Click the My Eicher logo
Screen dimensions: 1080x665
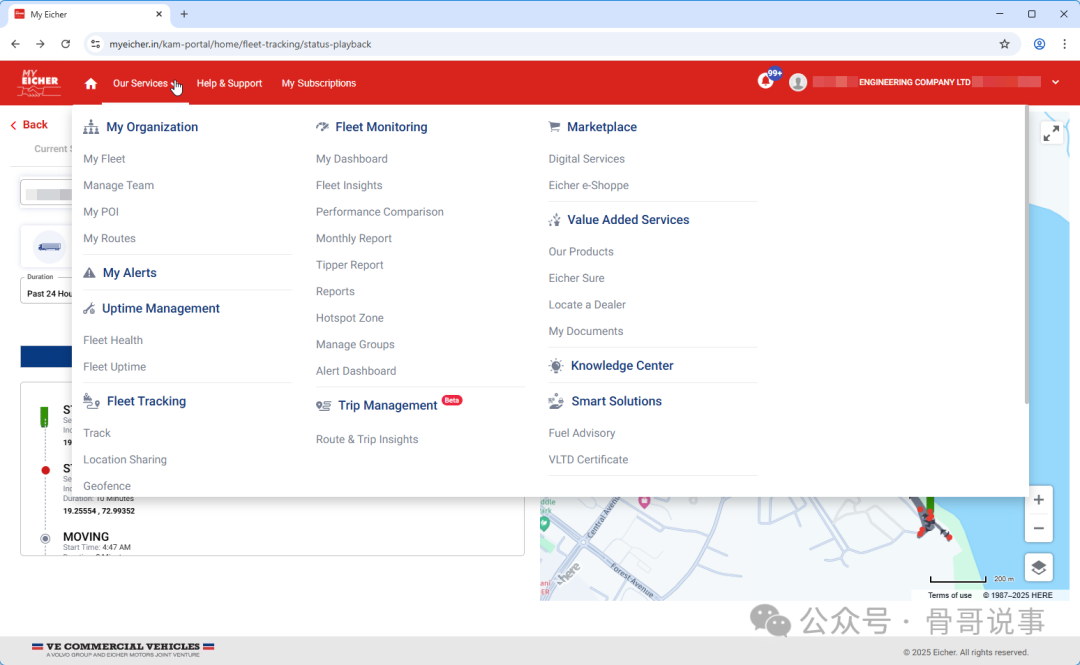click(40, 82)
